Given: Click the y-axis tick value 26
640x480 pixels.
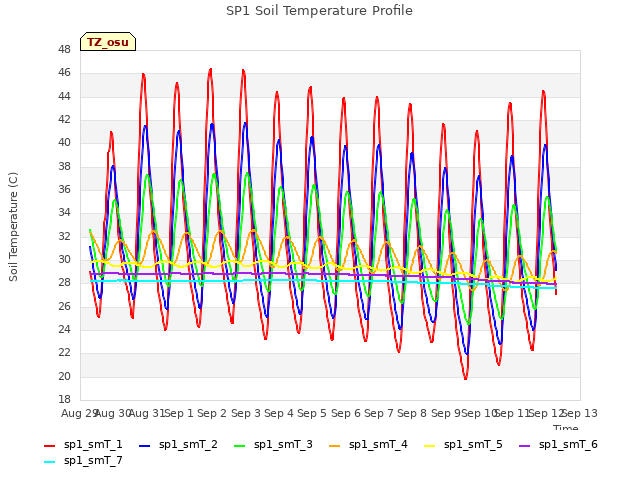Looking at the screenshot, I should coord(64,307).
